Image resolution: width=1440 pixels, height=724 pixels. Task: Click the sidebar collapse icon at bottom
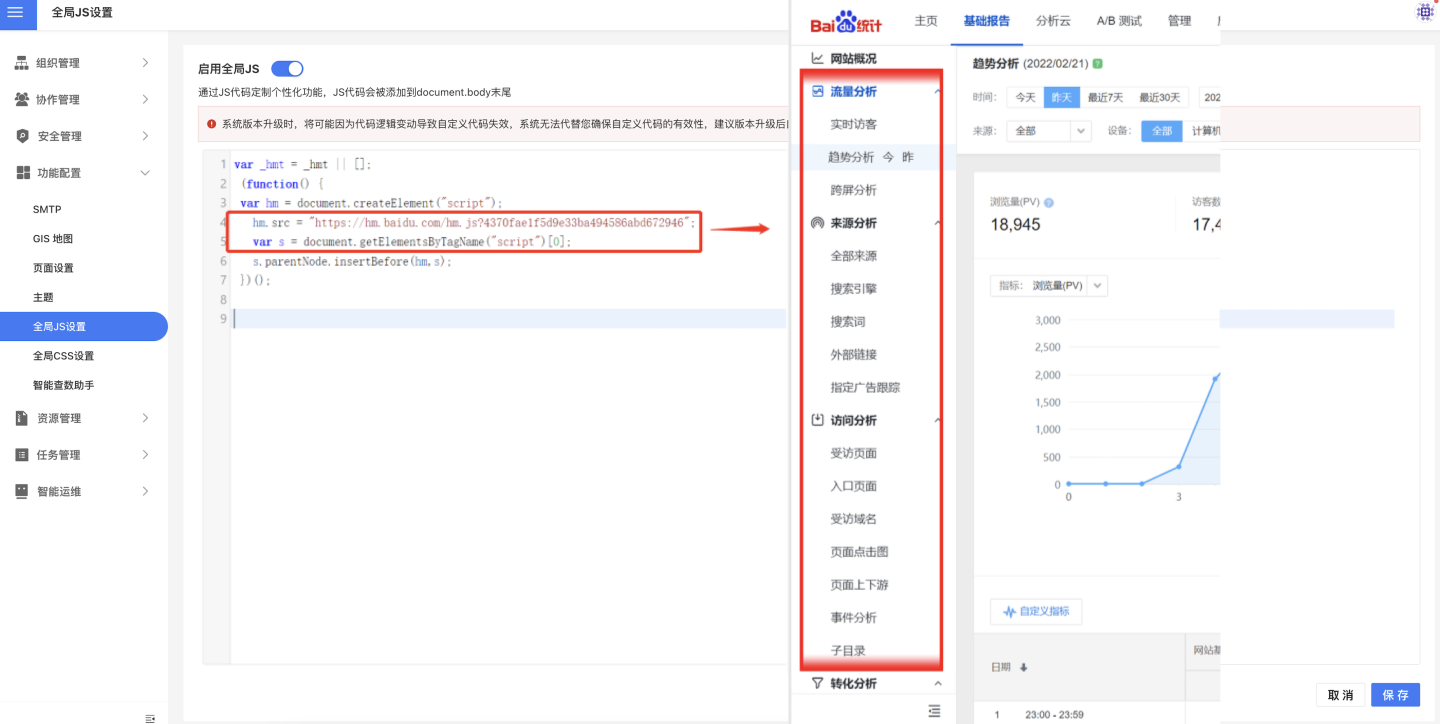pos(150,718)
